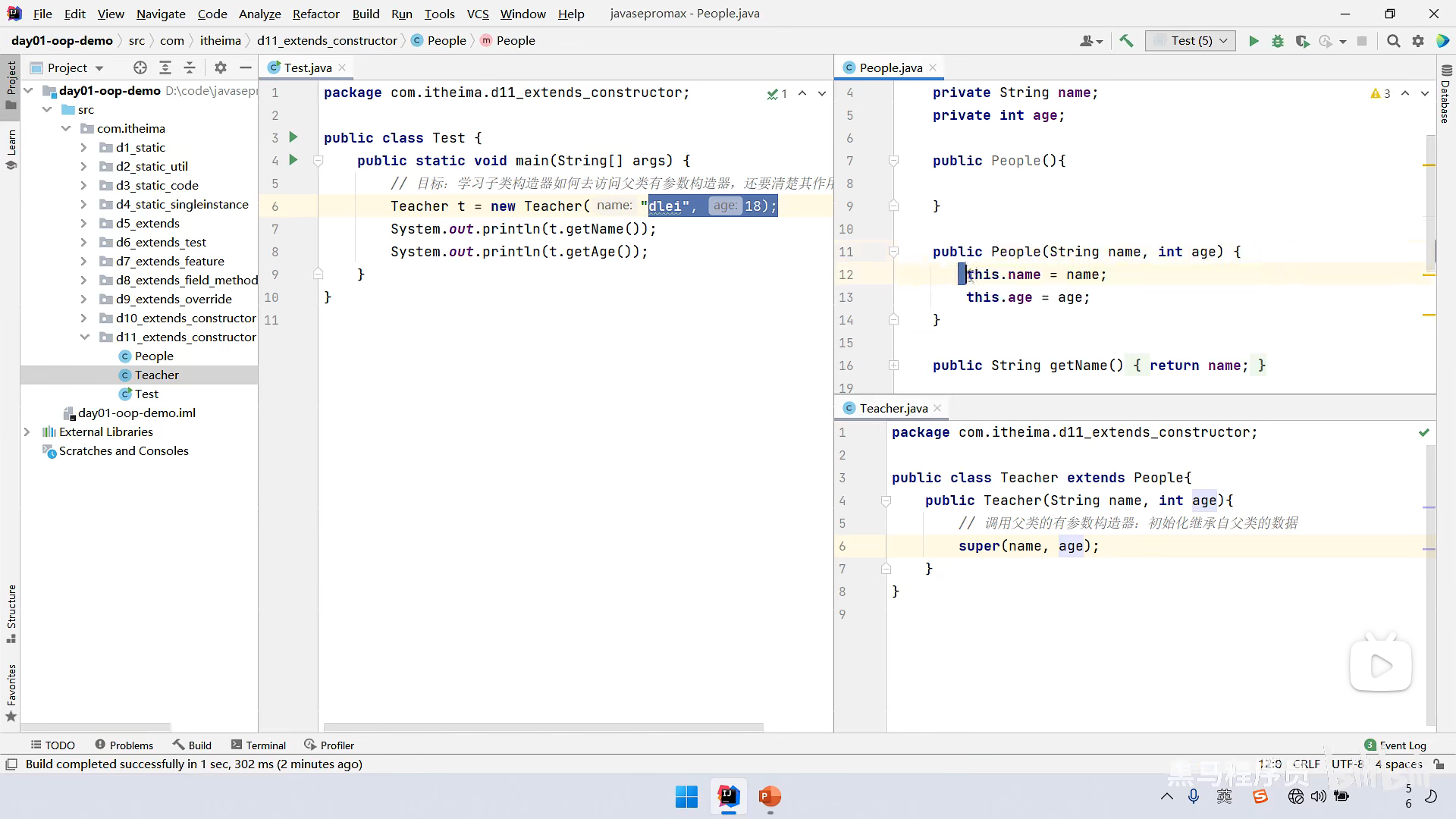Open the Terminal tool window
1456x819 pixels.
(259, 745)
